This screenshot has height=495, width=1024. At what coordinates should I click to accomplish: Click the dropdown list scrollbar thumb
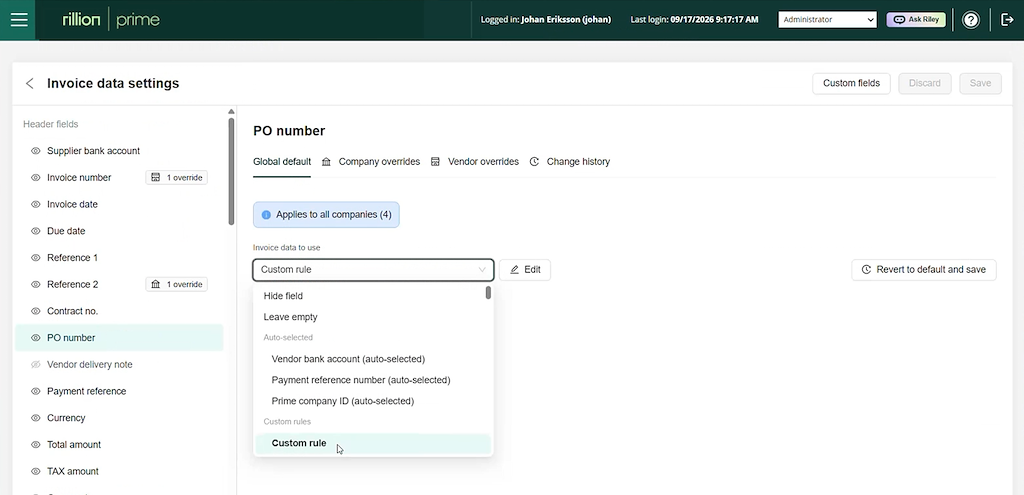pos(488,293)
